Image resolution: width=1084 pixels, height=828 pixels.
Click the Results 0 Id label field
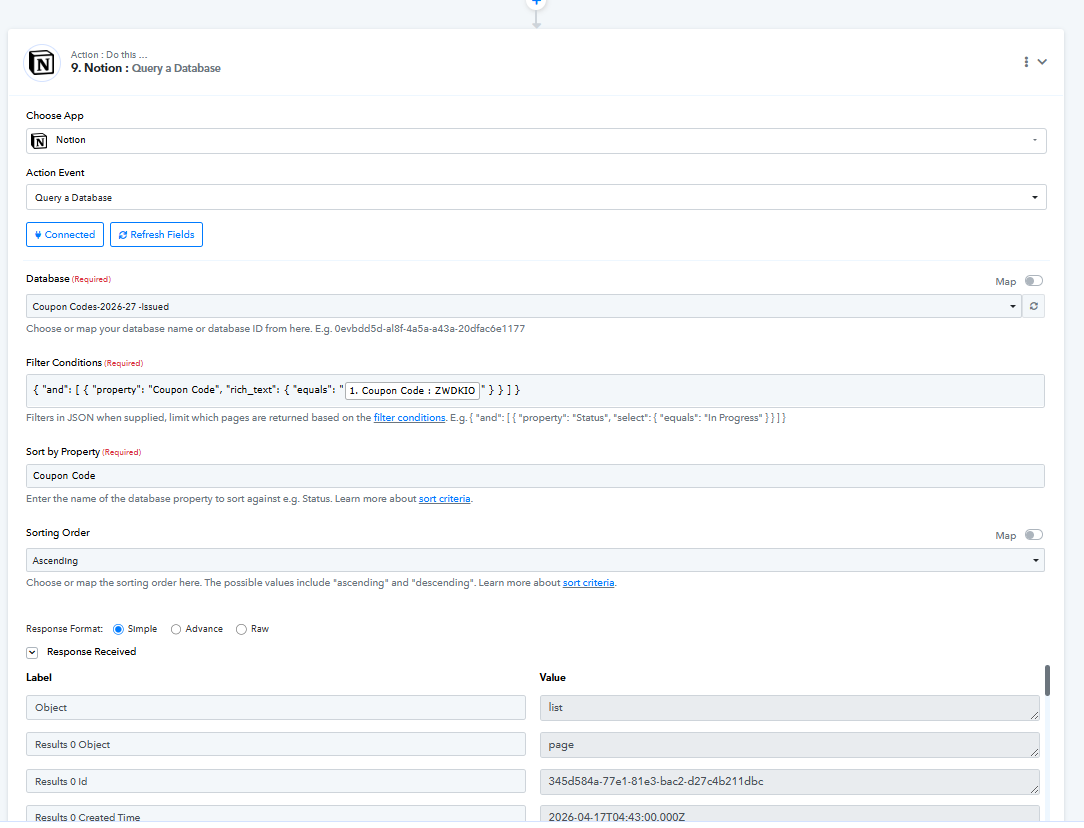[276, 781]
